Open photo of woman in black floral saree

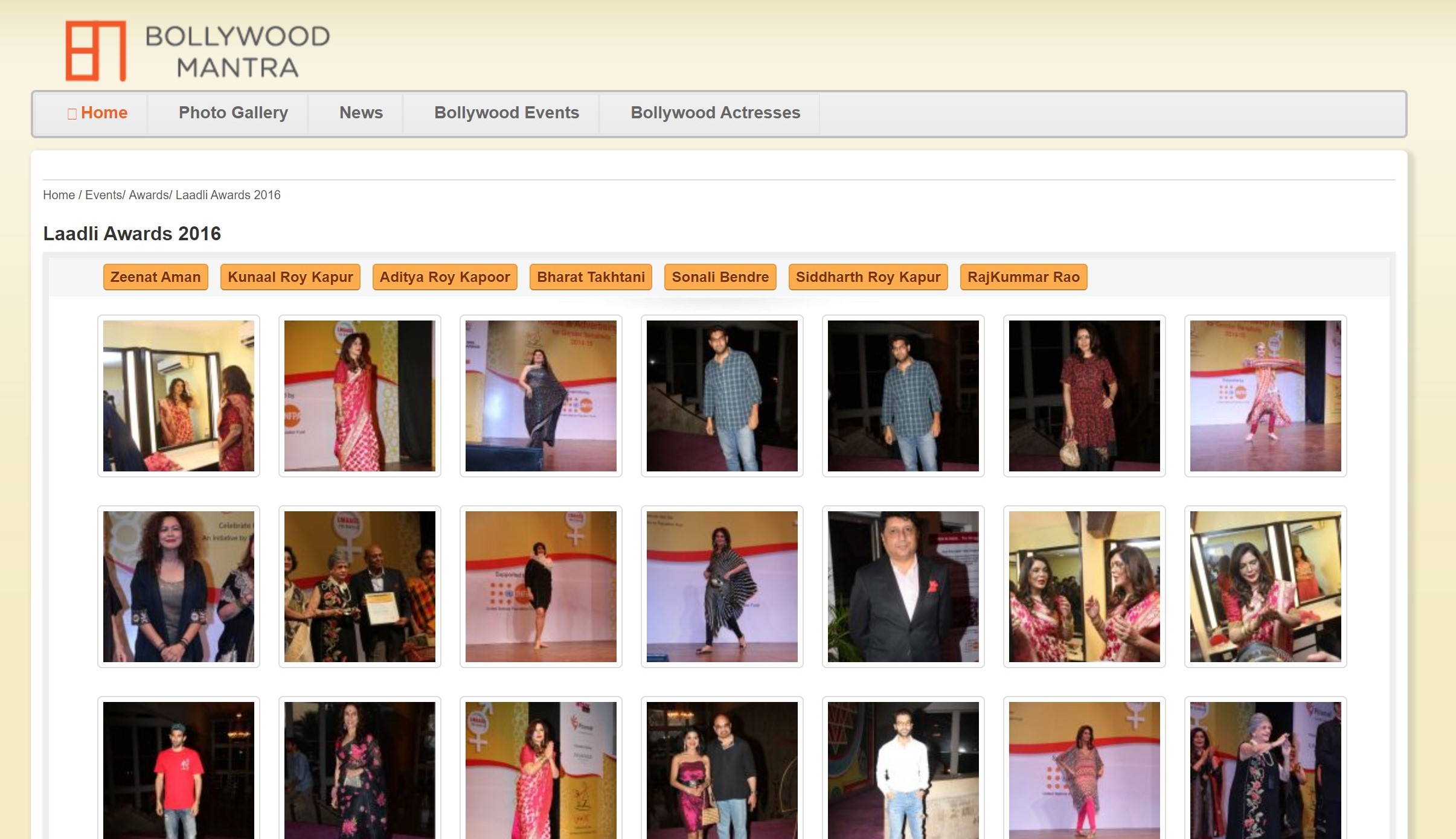[360, 770]
